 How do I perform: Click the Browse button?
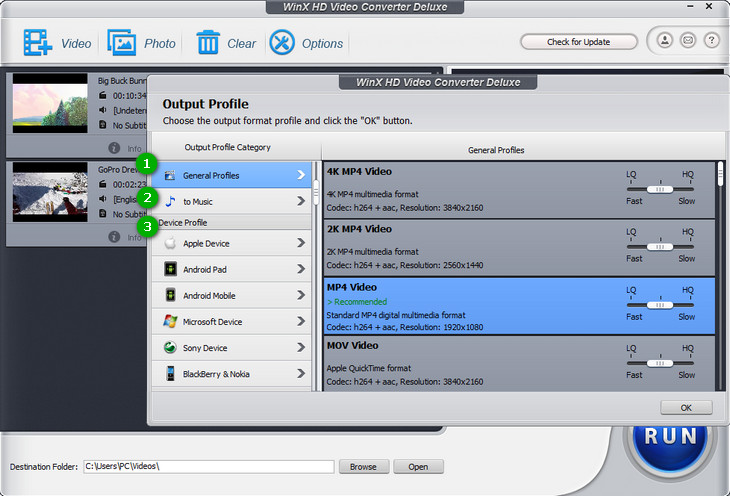(363, 467)
